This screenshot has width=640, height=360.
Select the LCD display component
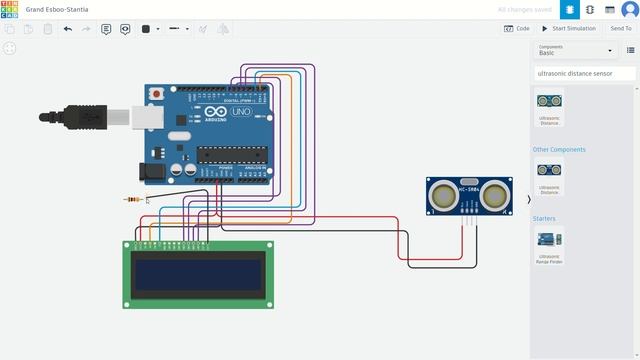pos(198,275)
